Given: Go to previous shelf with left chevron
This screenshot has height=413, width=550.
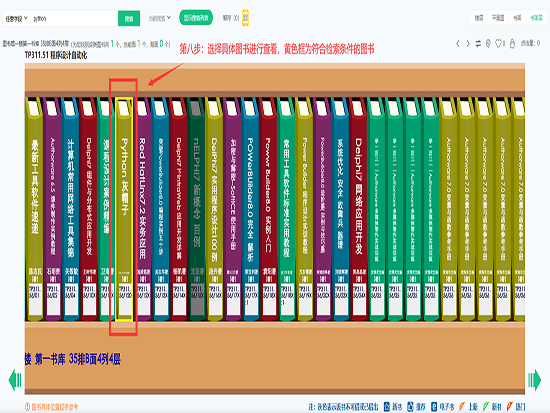Looking at the screenshot, I should point(458,44).
